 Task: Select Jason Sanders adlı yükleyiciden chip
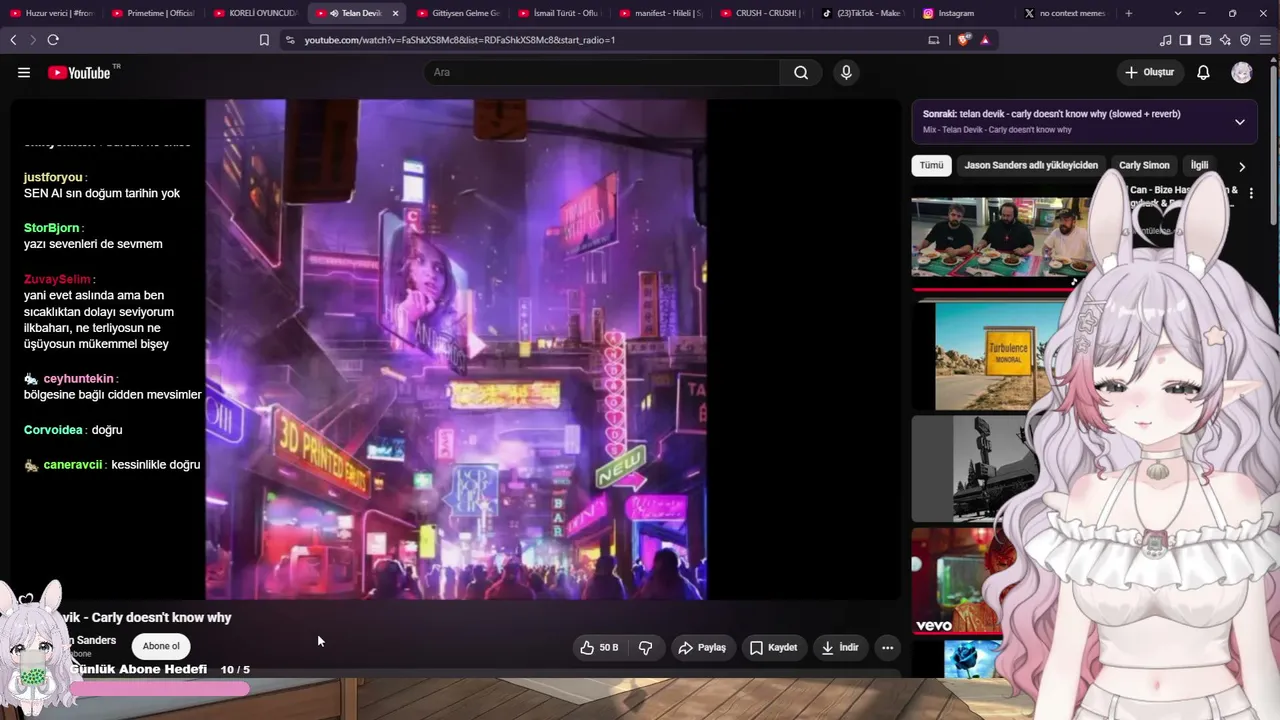(1031, 166)
